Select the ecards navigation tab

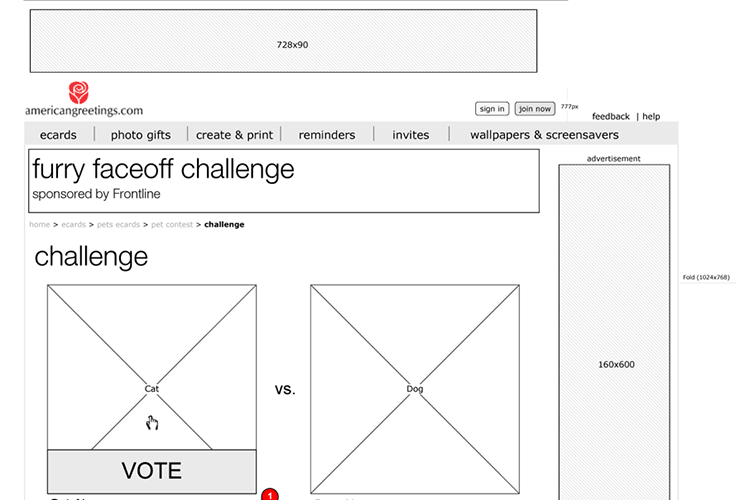point(58,135)
